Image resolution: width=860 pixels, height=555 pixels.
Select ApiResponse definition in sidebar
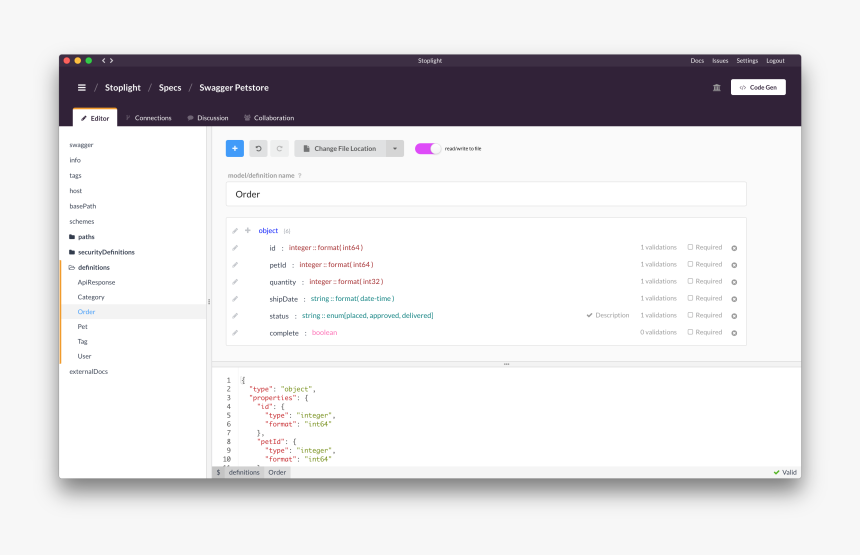[97, 282]
